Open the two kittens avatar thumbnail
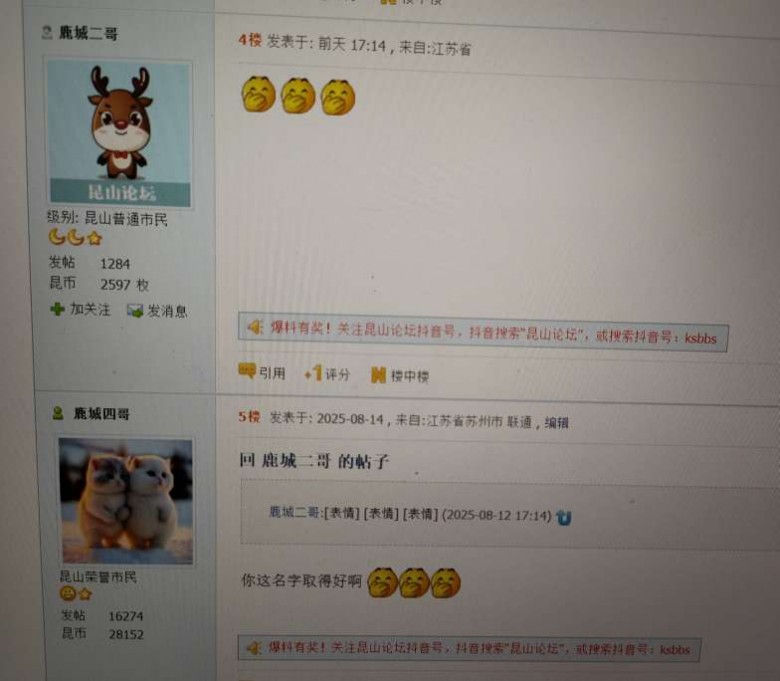Image resolution: width=780 pixels, height=681 pixels. (126, 501)
